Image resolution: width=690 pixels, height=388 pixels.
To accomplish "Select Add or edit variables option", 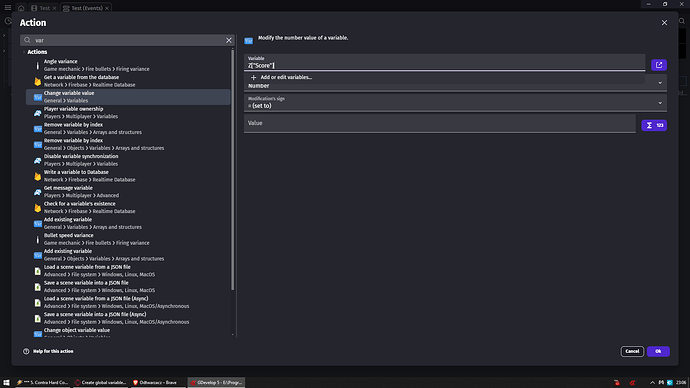I will coord(444,77).
